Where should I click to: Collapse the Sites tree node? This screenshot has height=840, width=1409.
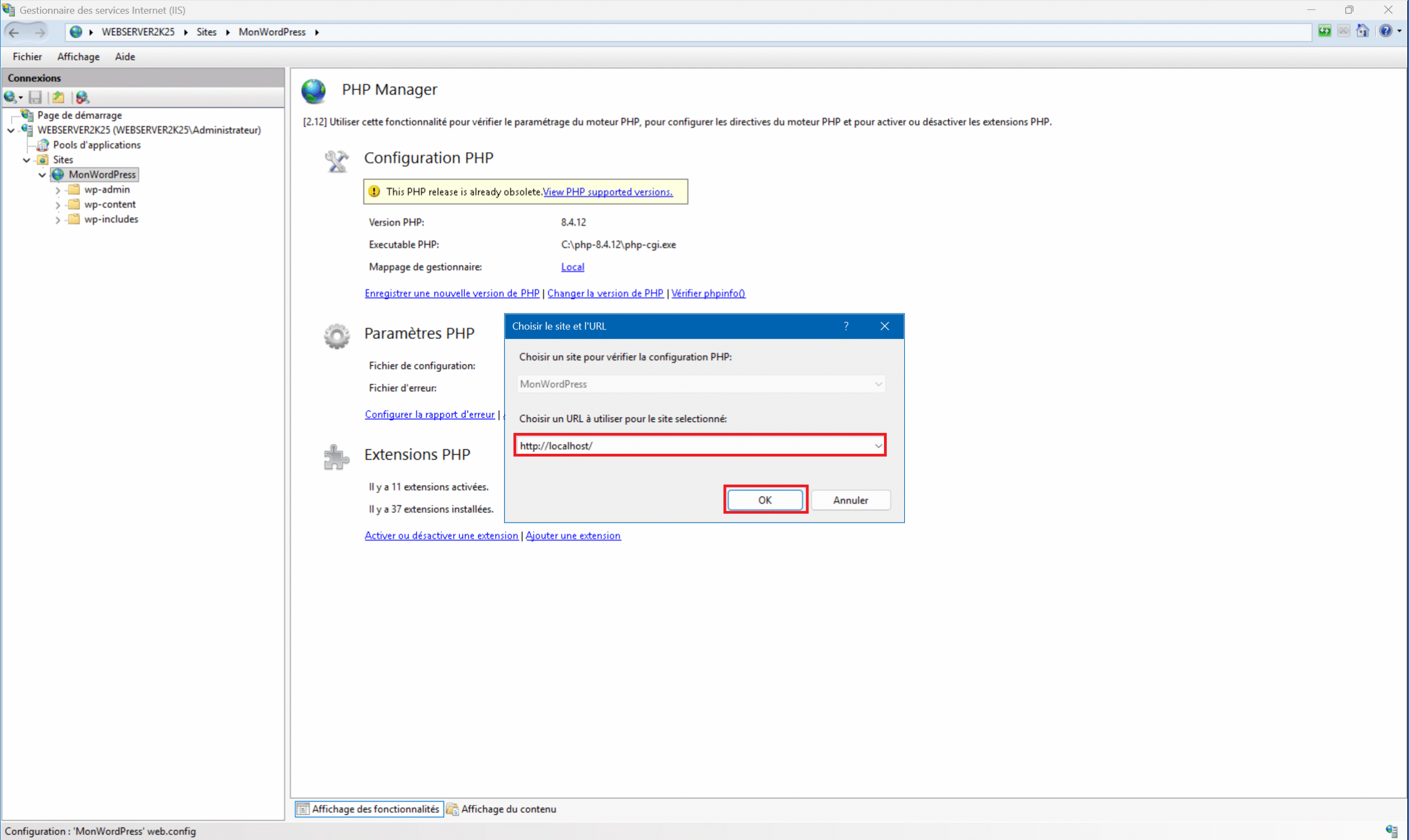point(26,160)
